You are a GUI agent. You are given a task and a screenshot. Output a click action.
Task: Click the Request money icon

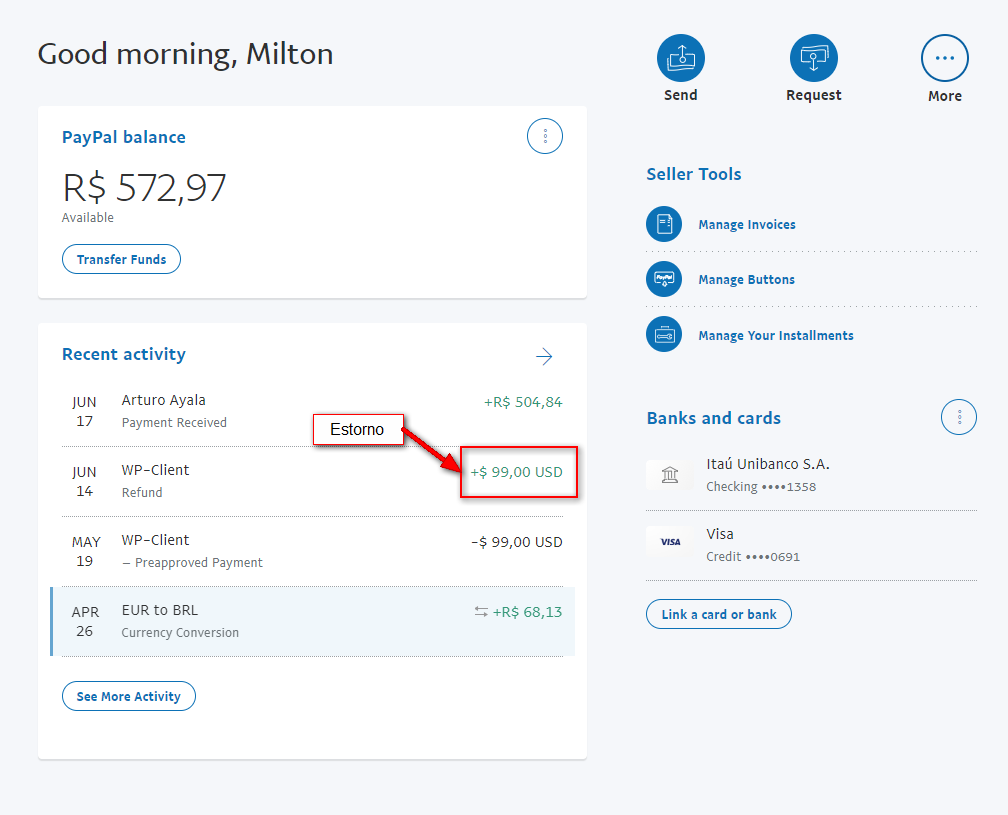pyautogui.click(x=813, y=58)
